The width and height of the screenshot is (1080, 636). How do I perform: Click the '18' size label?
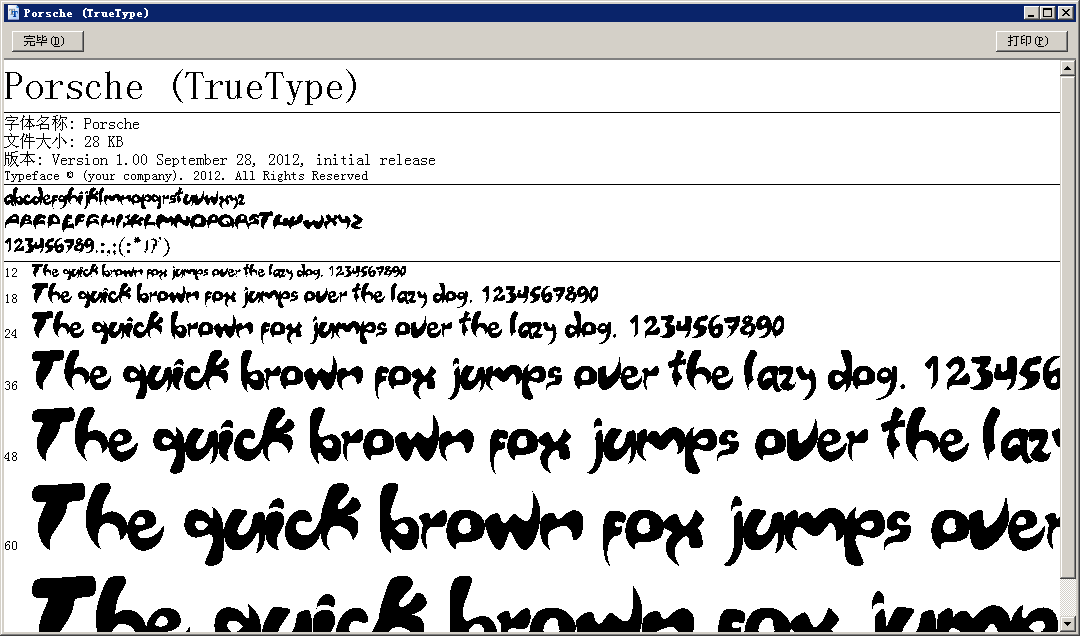(11, 298)
